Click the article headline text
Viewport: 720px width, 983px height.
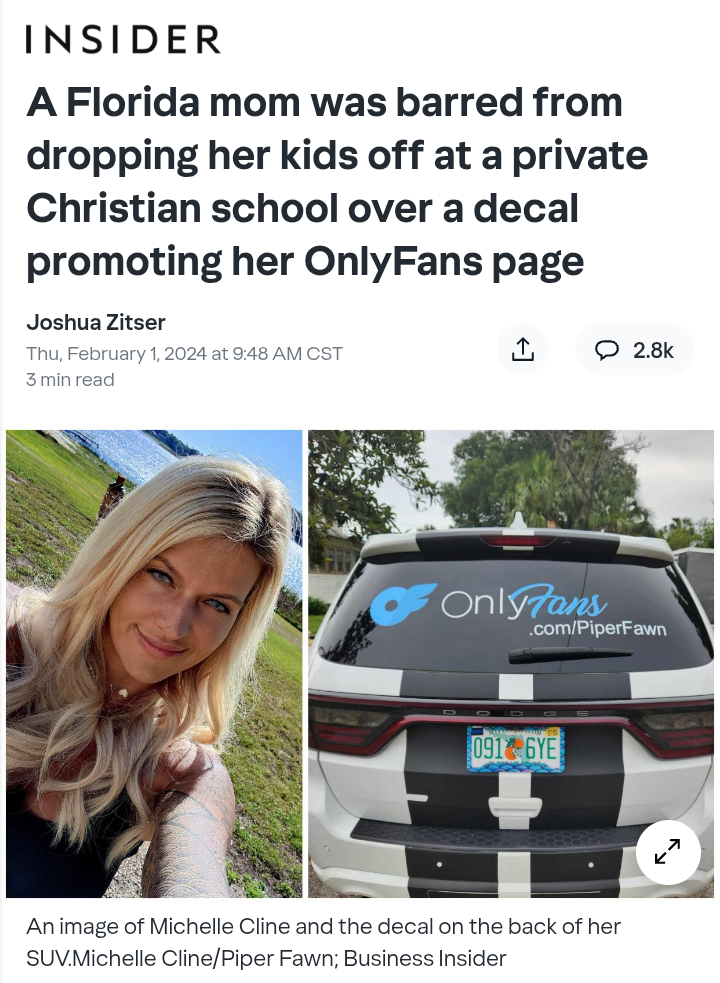pos(337,181)
